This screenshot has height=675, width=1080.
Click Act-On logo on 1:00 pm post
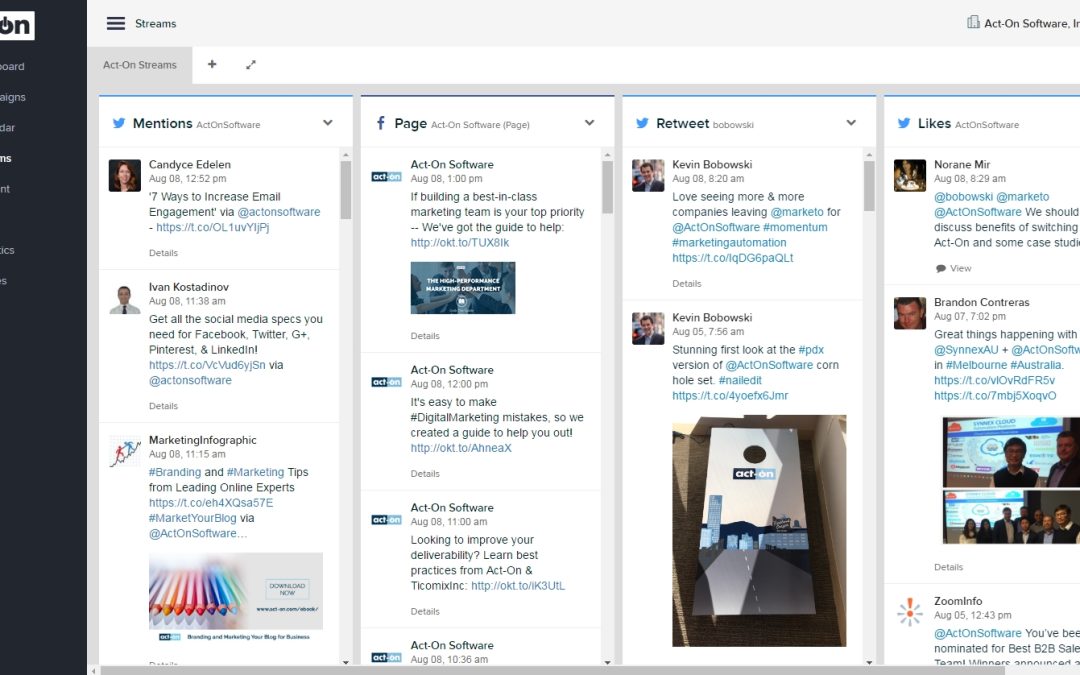386,176
